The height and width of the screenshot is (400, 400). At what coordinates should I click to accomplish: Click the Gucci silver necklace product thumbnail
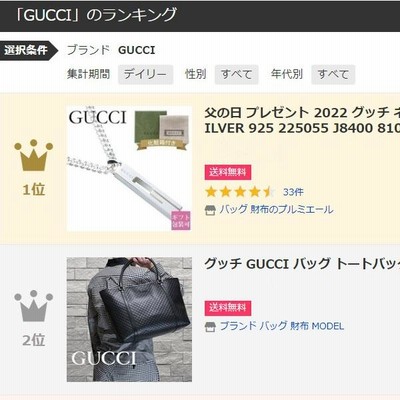click(129, 168)
